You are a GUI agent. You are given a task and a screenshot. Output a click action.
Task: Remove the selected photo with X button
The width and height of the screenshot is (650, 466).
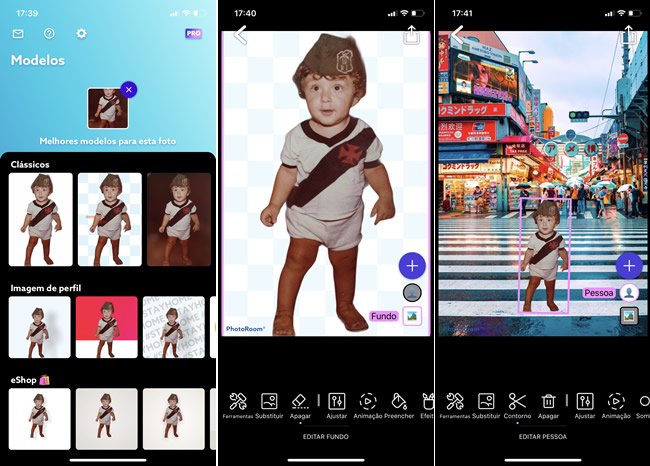click(127, 90)
